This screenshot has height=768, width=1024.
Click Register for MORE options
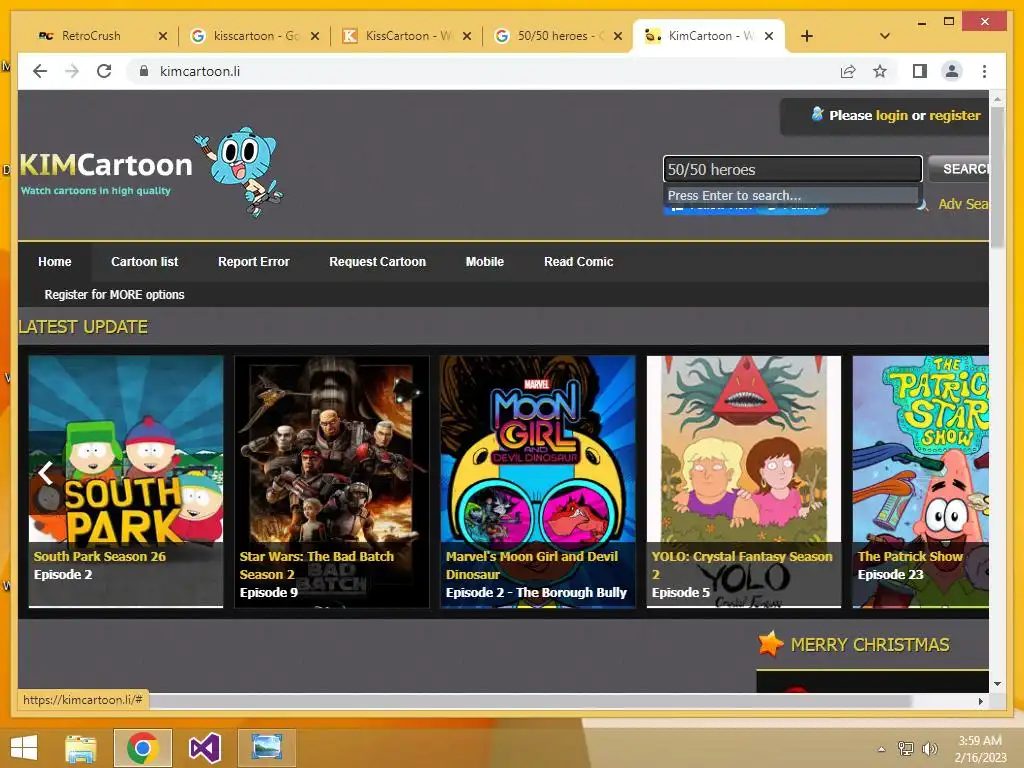click(x=114, y=295)
